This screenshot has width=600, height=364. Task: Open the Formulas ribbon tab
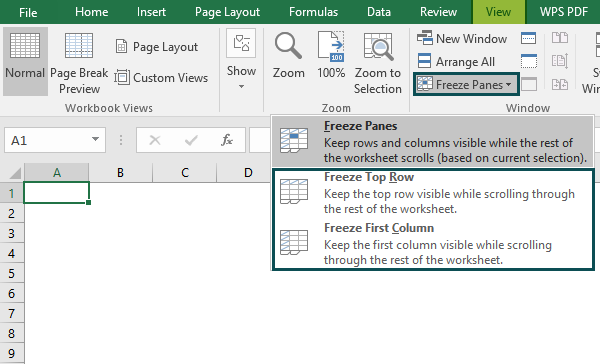tap(313, 12)
